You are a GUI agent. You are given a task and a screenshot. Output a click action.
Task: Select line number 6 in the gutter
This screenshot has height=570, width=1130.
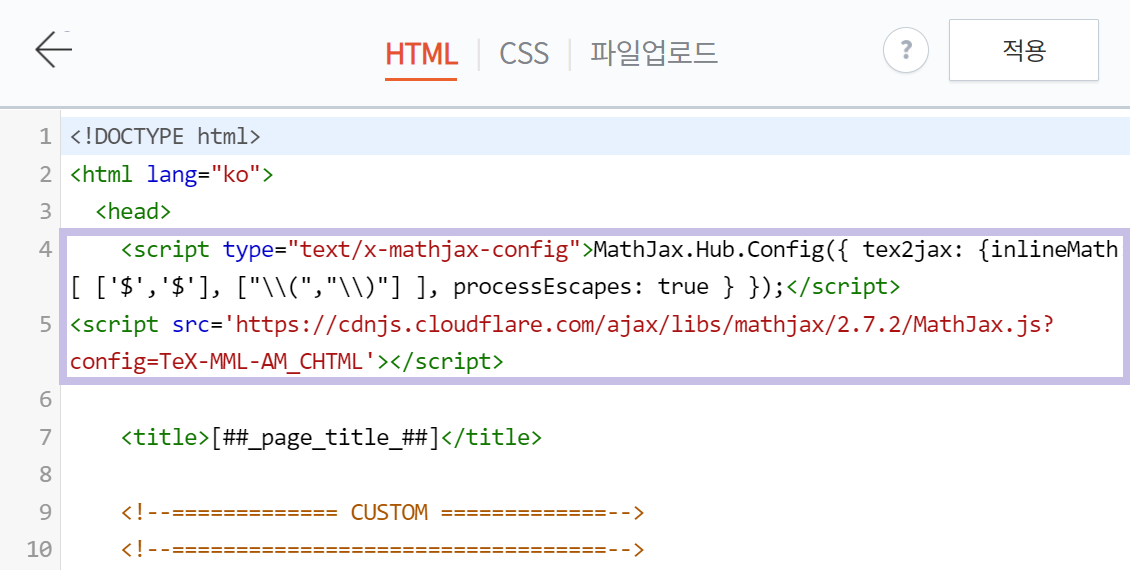[x=45, y=399]
